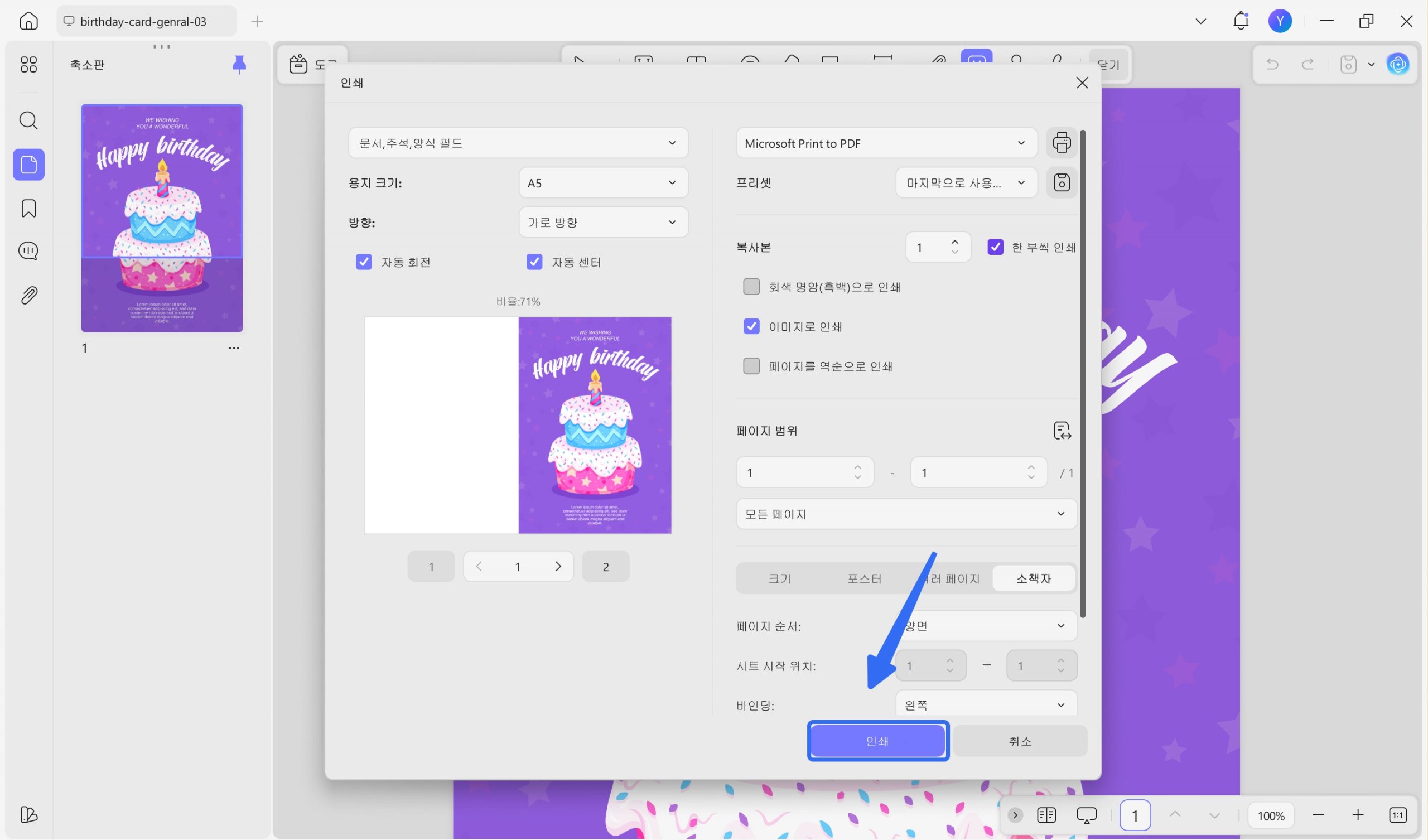Start the slideshow presentation icon

pyautogui.click(x=1086, y=815)
